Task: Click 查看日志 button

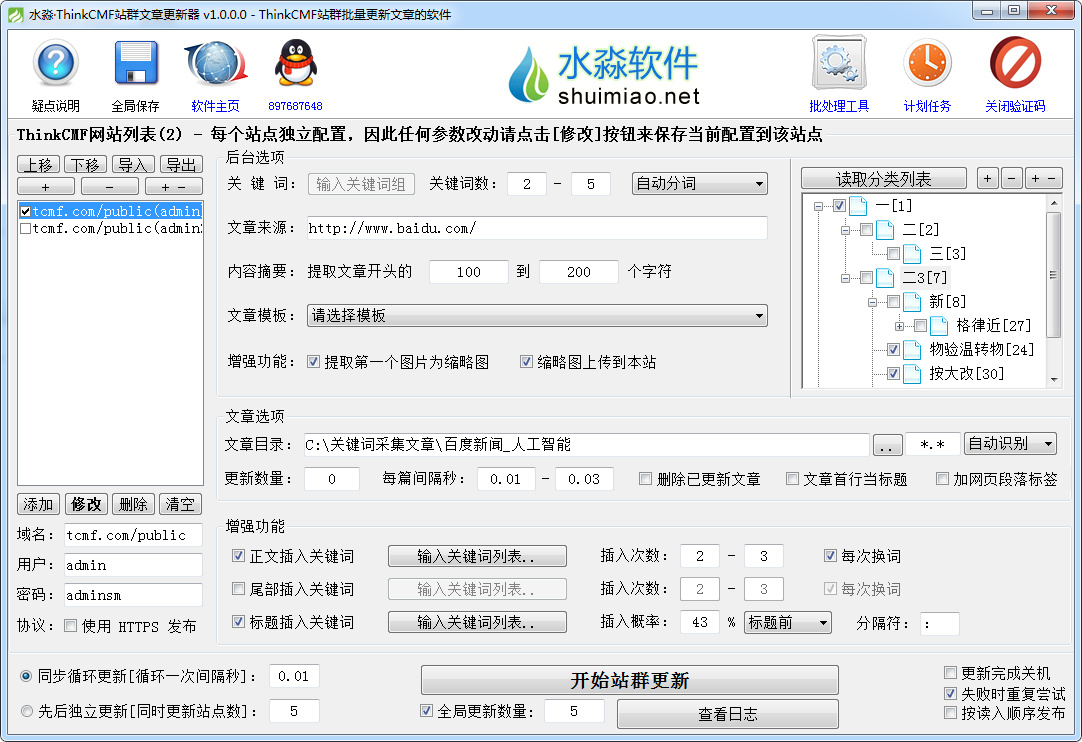Action: (727, 714)
